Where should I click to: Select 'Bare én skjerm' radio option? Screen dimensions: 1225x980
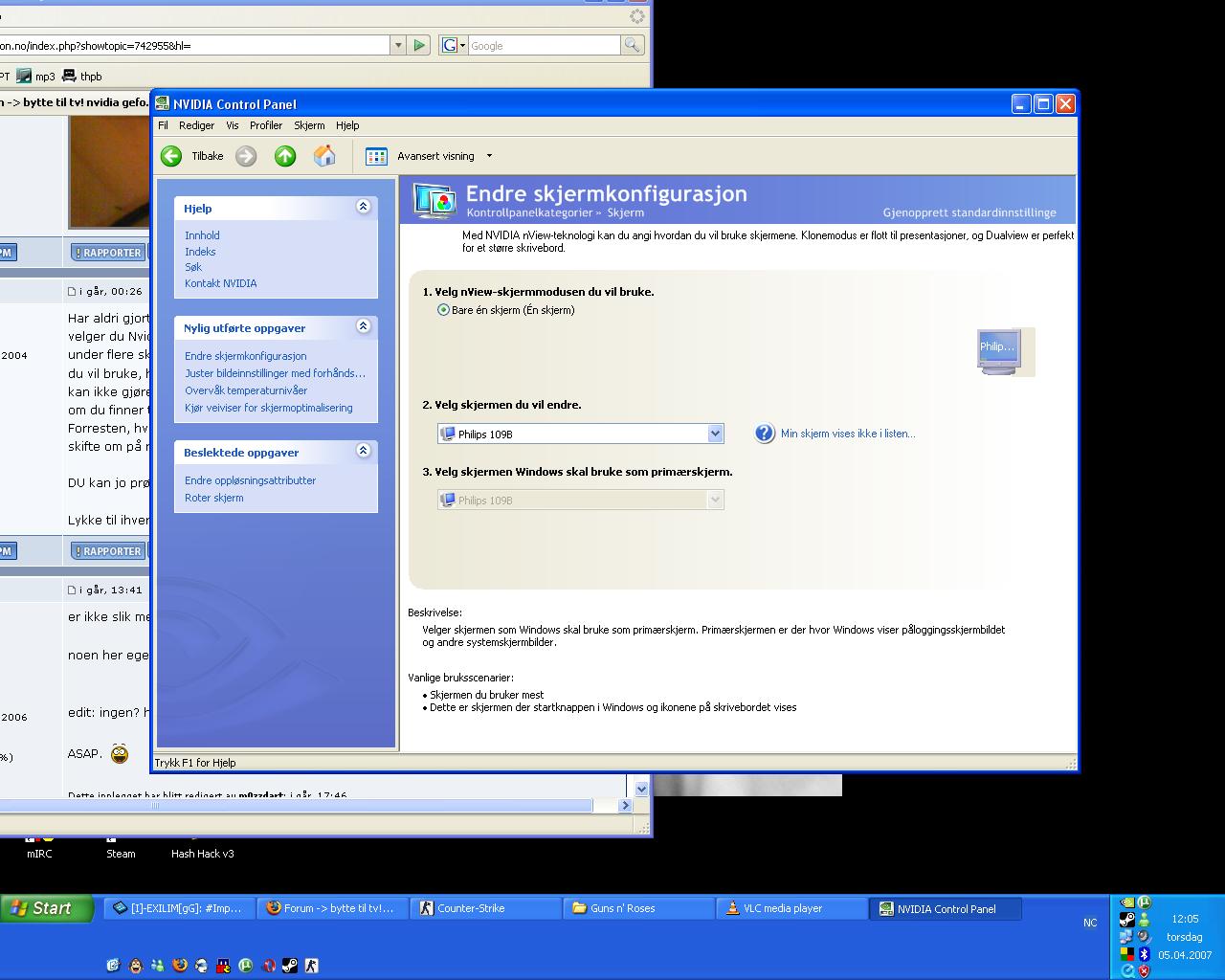tap(443, 310)
